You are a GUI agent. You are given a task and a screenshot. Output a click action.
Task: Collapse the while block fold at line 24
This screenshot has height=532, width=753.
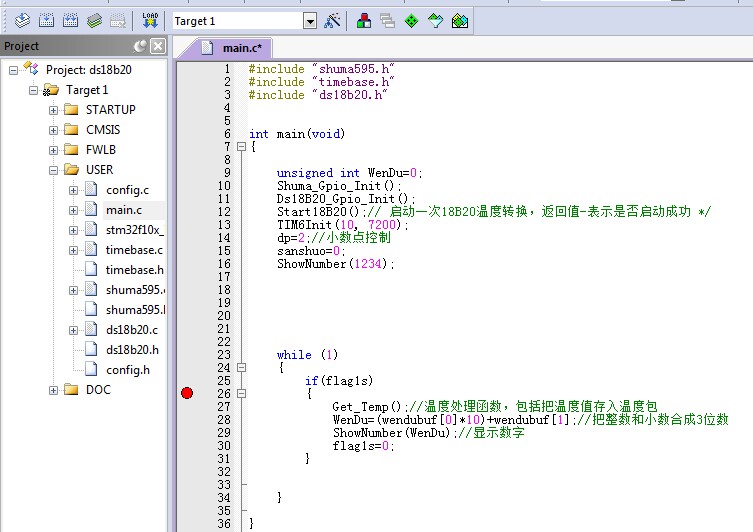242,368
